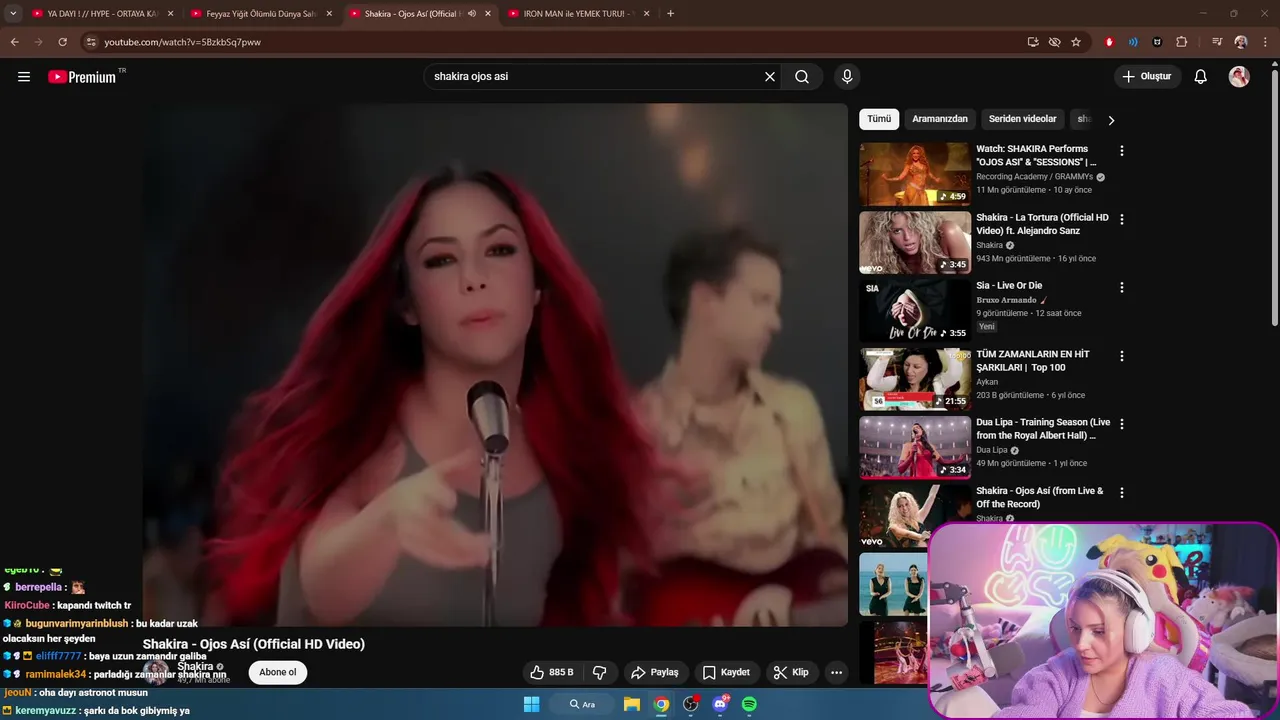Open Chrome media controls icon

[x=1216, y=42]
